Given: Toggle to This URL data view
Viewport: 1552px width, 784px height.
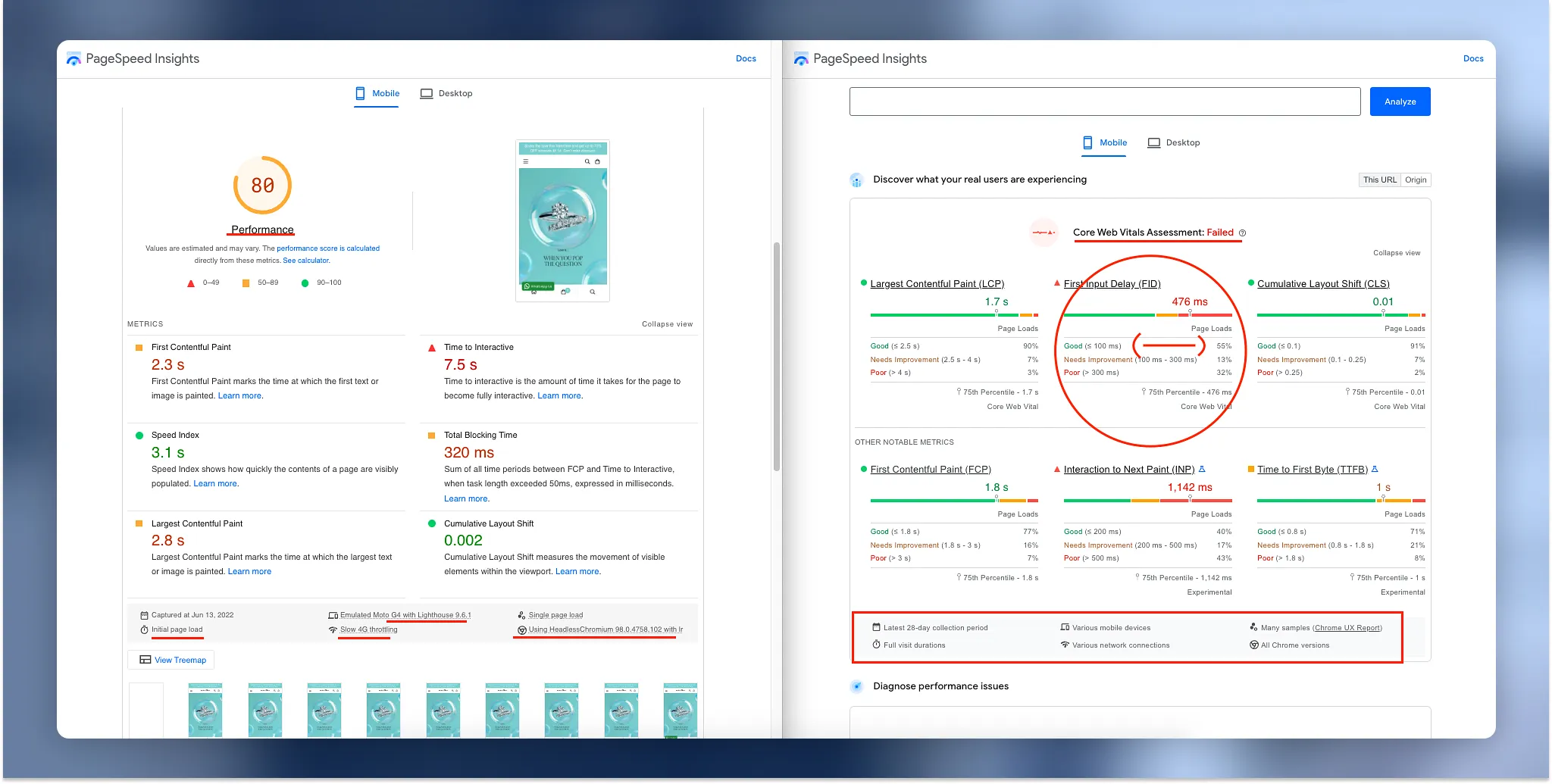Looking at the screenshot, I should pyautogui.click(x=1379, y=180).
